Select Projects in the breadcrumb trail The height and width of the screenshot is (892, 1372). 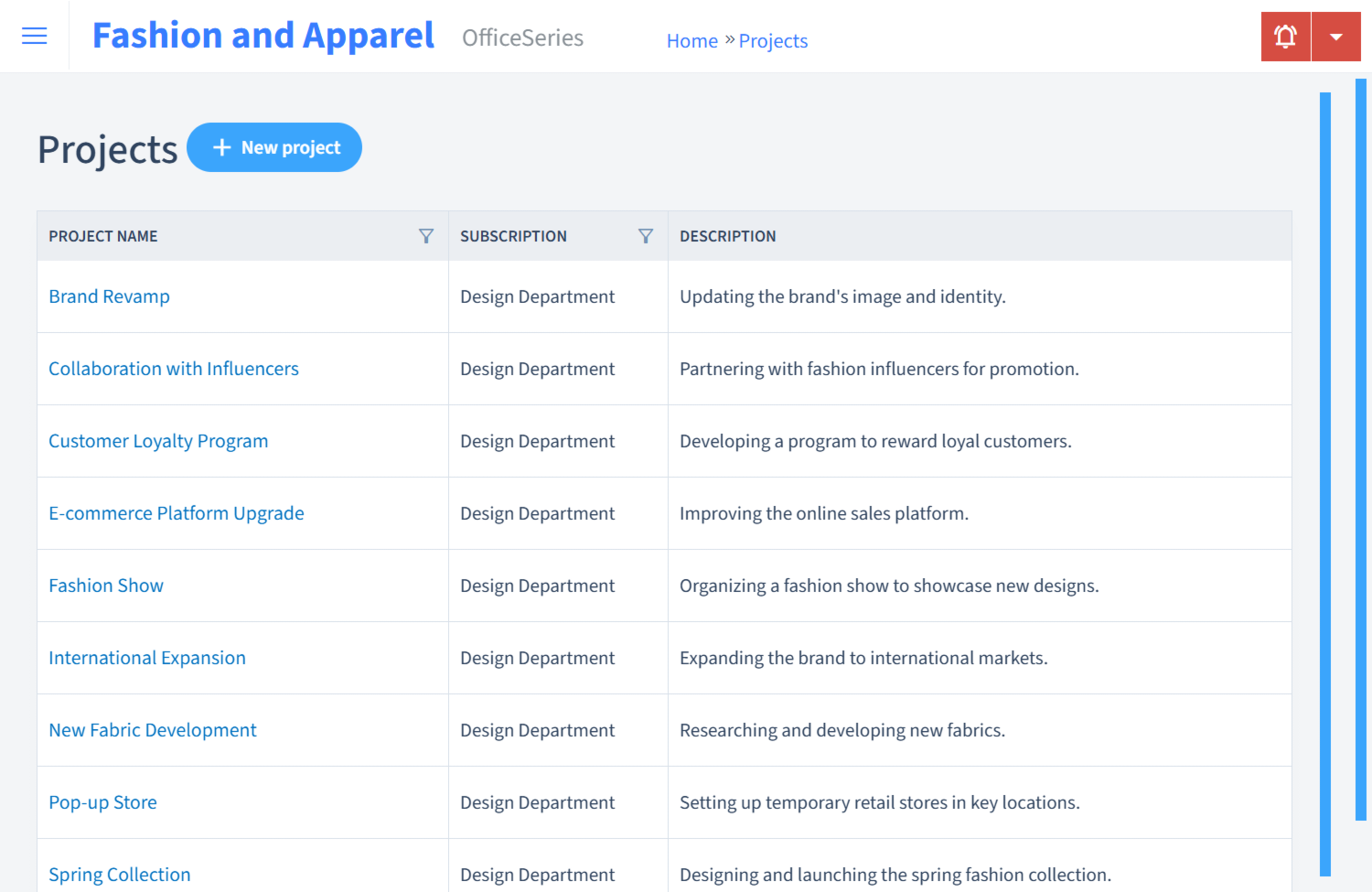pyautogui.click(x=773, y=40)
